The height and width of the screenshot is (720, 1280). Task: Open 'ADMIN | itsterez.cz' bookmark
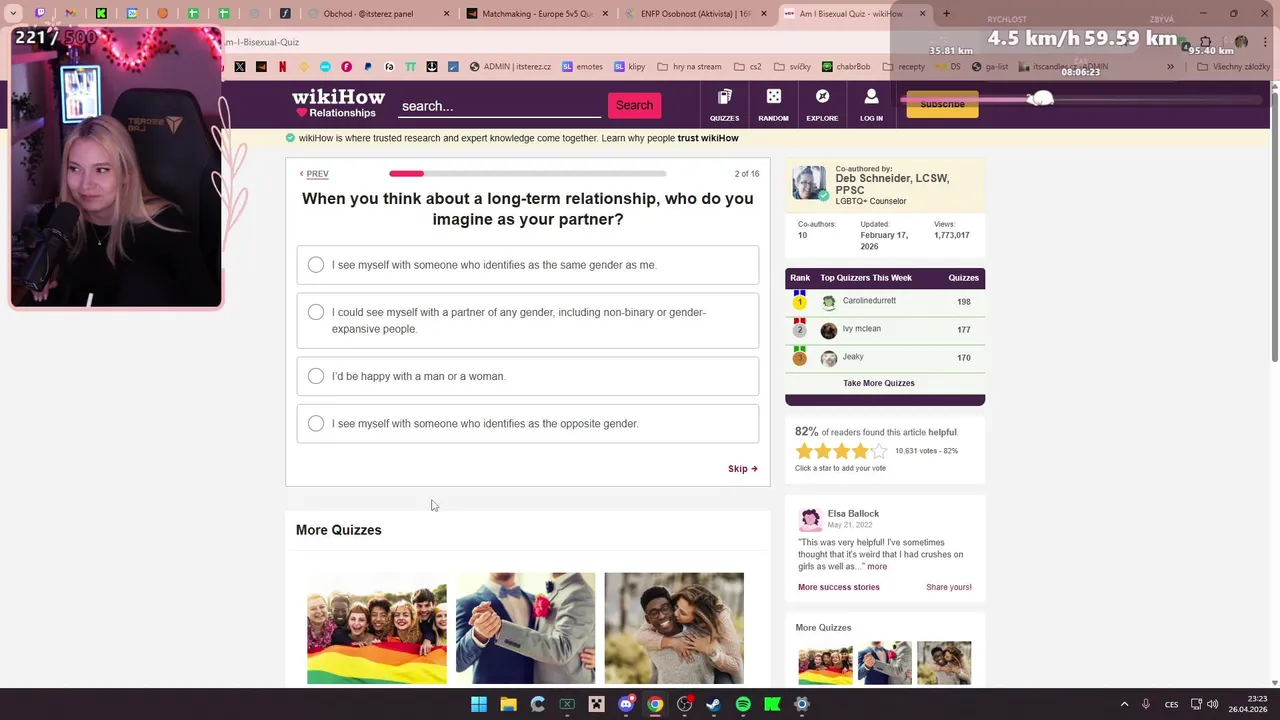tap(512, 67)
